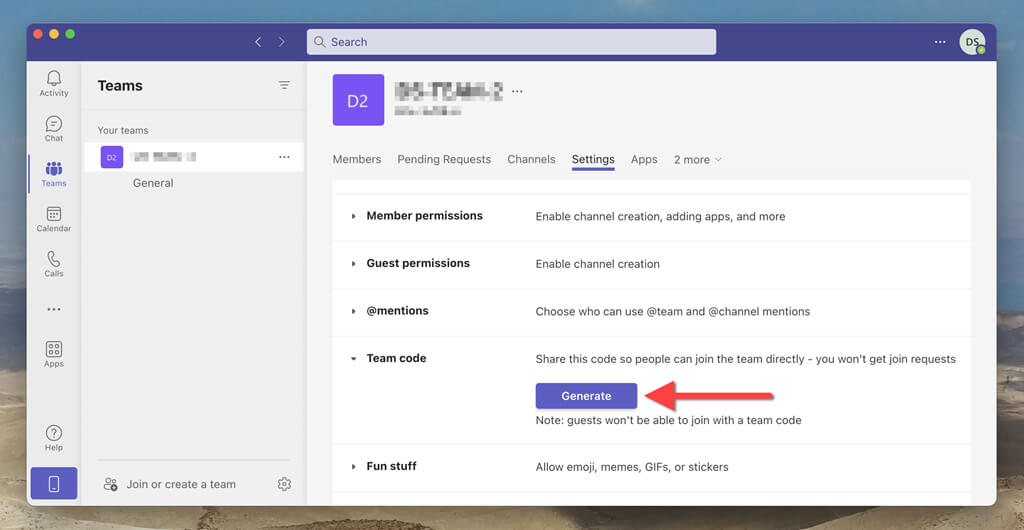Open the General channel

coord(153,183)
